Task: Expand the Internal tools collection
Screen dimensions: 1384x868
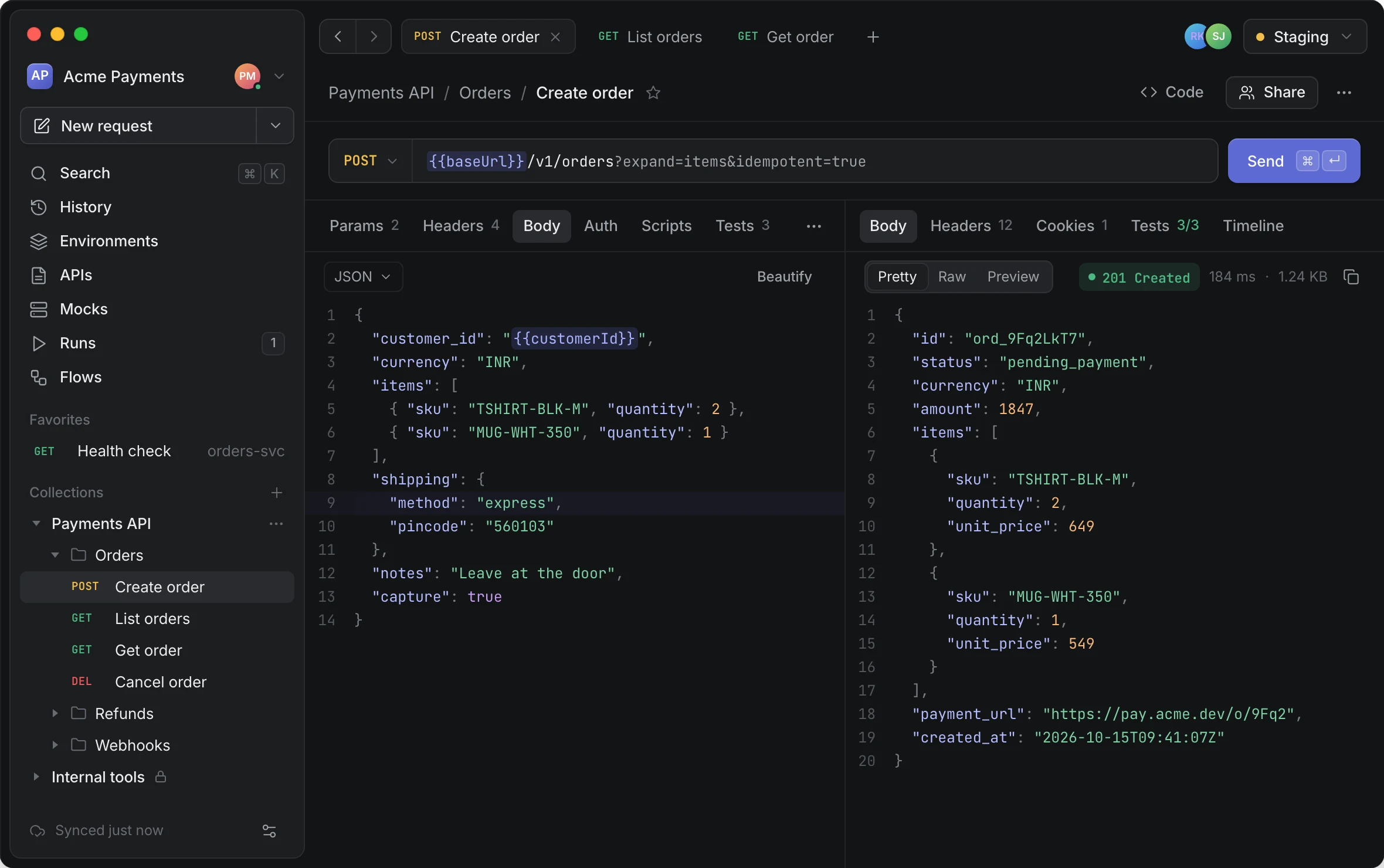Action: pos(36,777)
